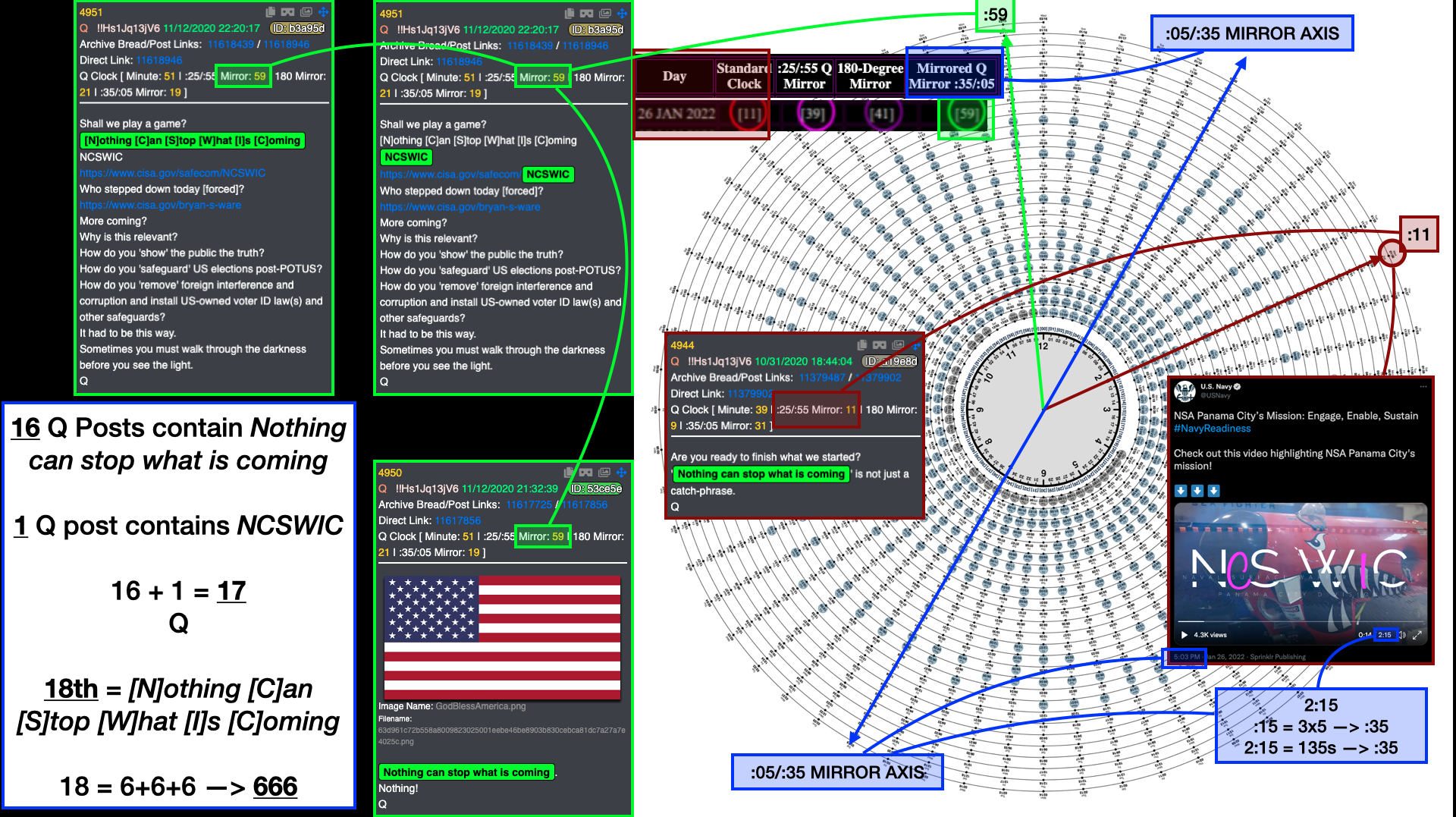This screenshot has width=1456, height=817.
Task: Open the cisa.gov/bryan-s-ware link in the leftmost post
Action: click(x=160, y=205)
